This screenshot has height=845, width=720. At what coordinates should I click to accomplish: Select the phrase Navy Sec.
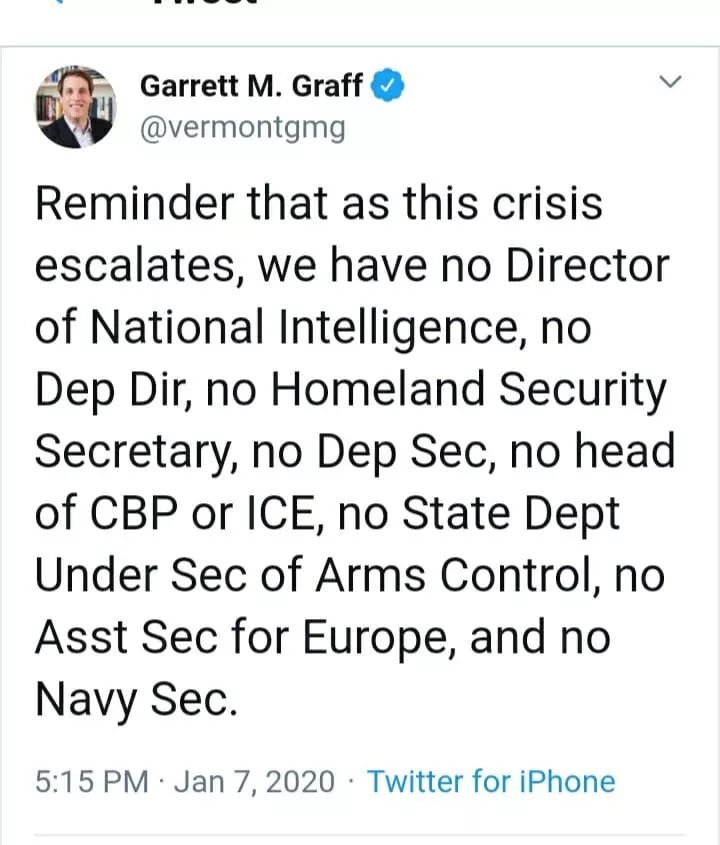tap(136, 700)
